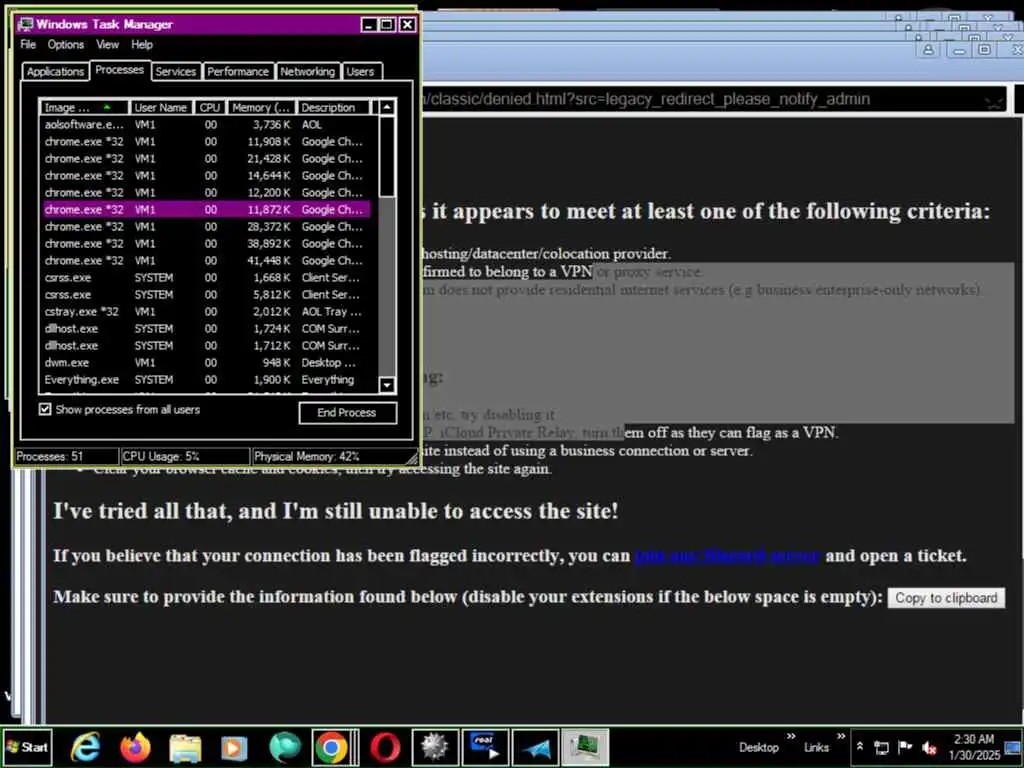Open the clock showing 2:30 AM
1024x768 pixels.
tap(974, 747)
